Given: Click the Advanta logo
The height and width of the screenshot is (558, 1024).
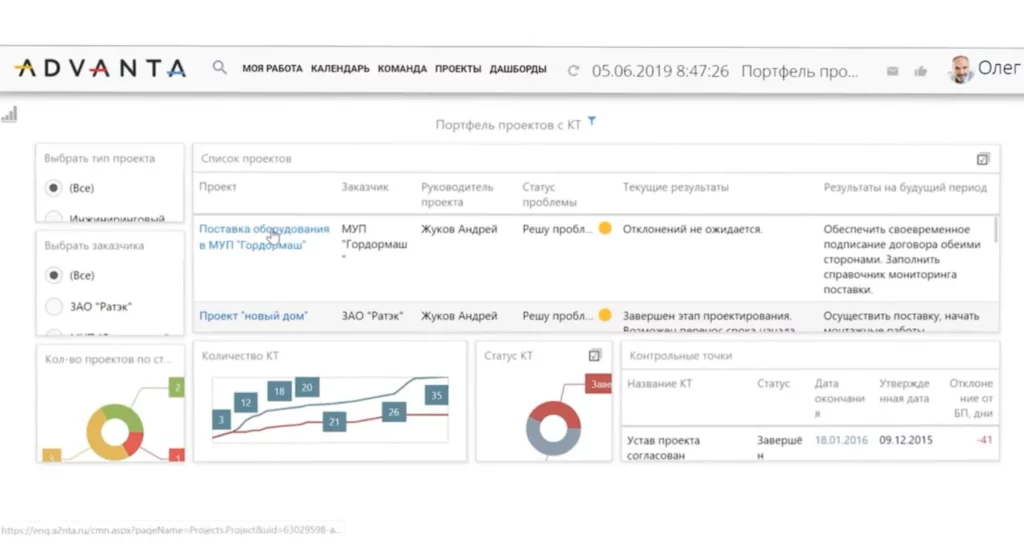Looking at the screenshot, I should click(x=100, y=69).
